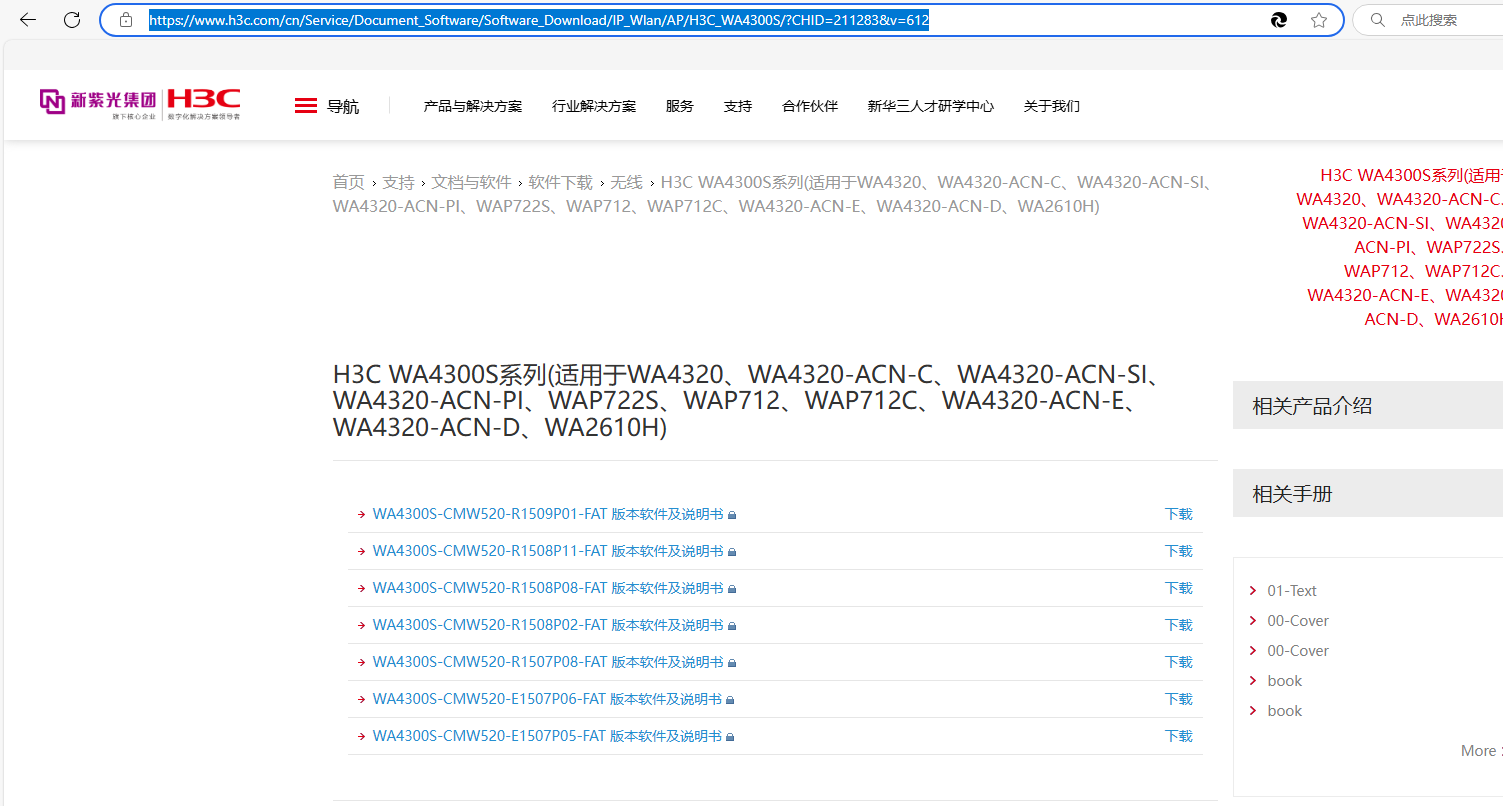Click 文档与软件 in the breadcrumb

coord(472,182)
